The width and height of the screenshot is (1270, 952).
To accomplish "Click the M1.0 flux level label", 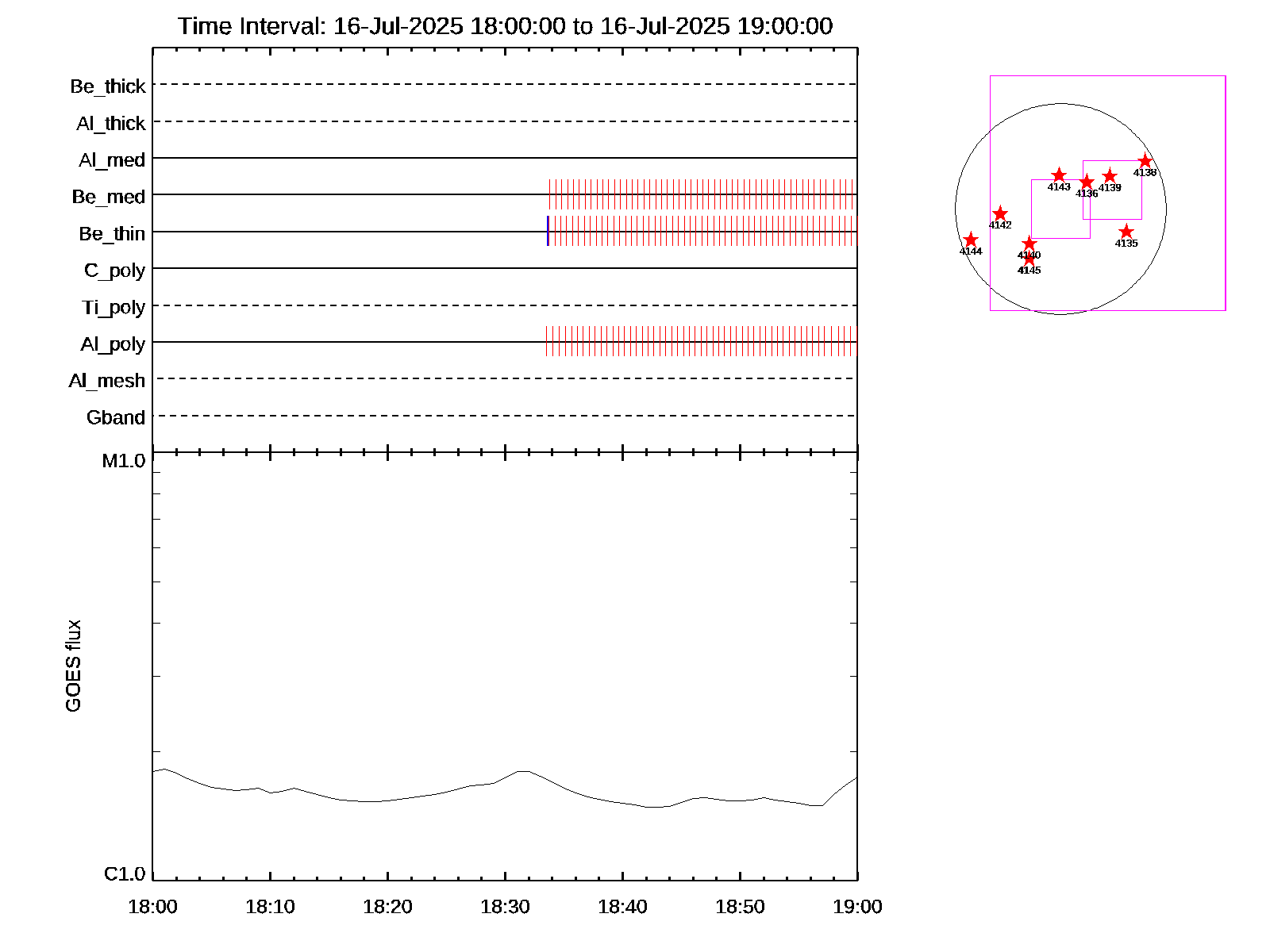I will [124, 461].
